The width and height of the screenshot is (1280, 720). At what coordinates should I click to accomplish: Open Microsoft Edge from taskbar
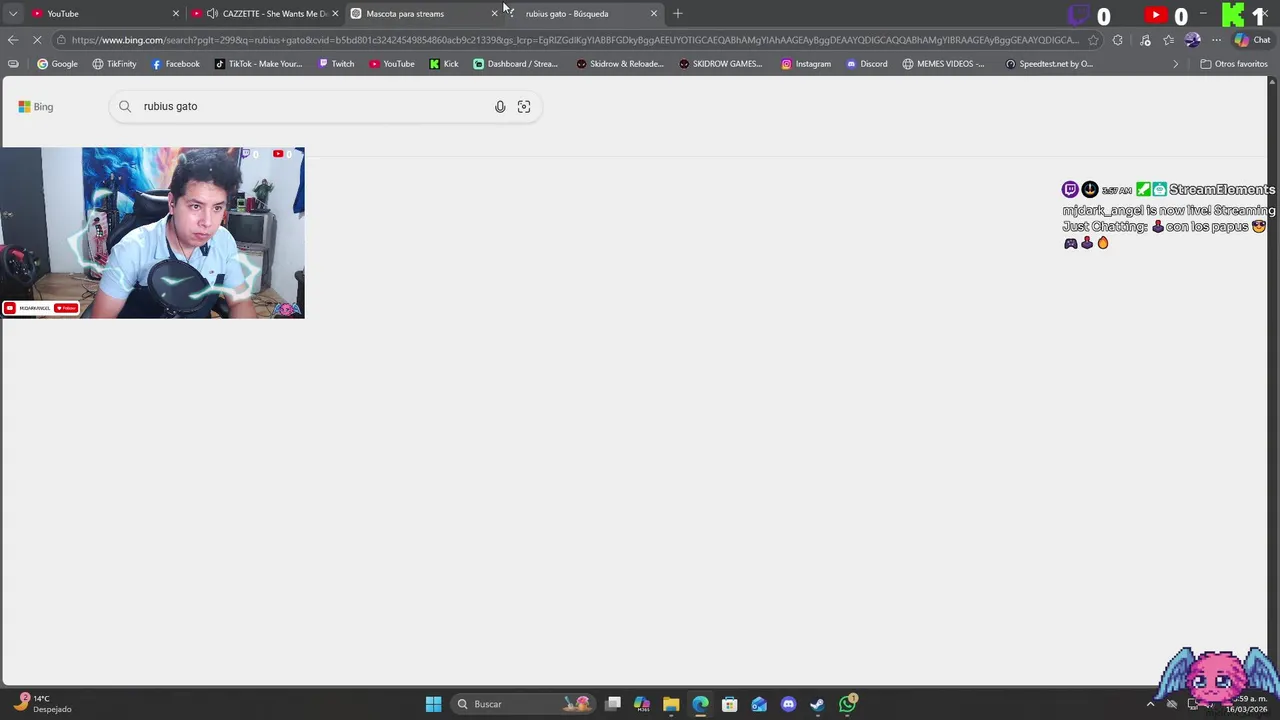[700, 704]
